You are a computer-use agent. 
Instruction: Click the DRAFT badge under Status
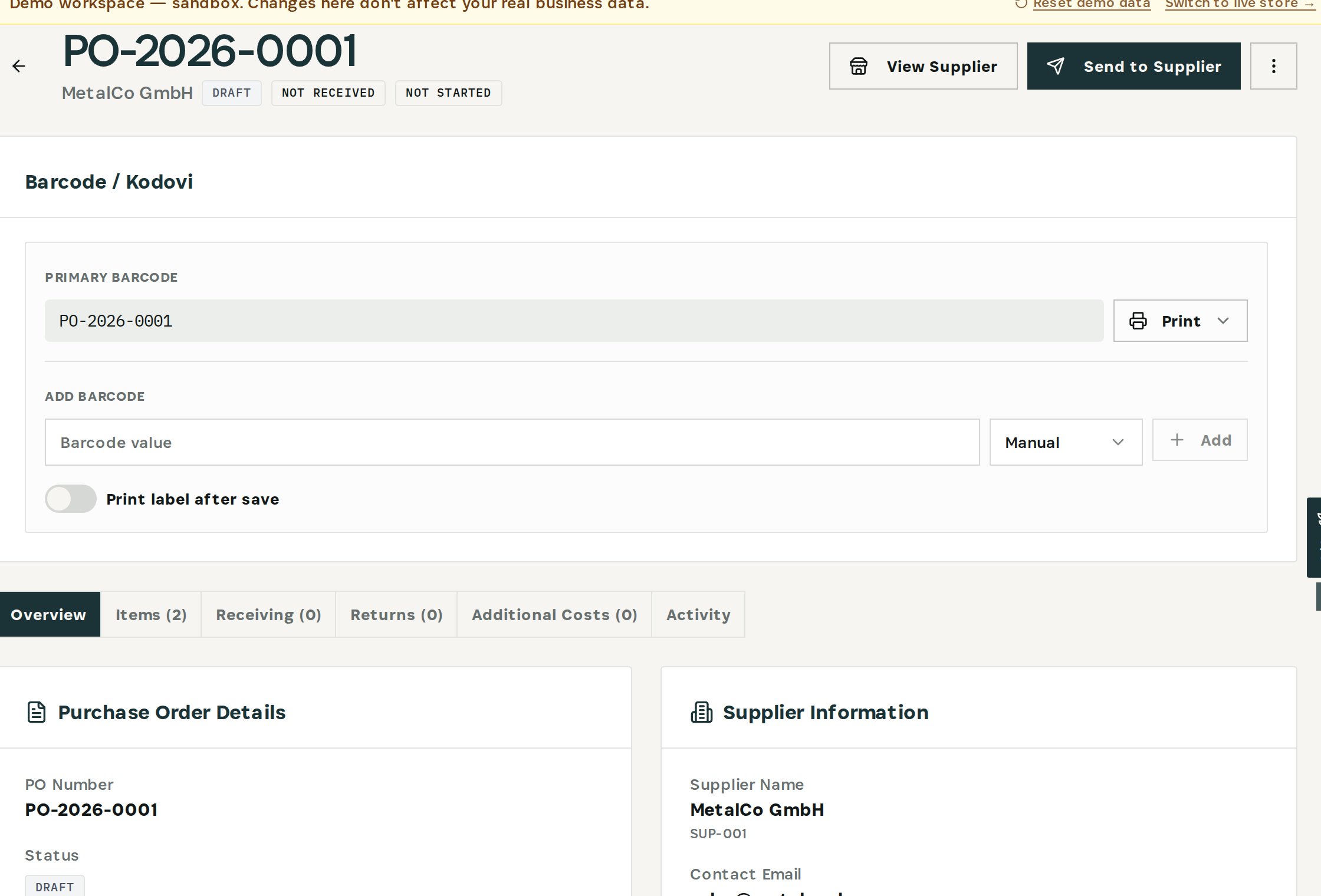point(55,887)
